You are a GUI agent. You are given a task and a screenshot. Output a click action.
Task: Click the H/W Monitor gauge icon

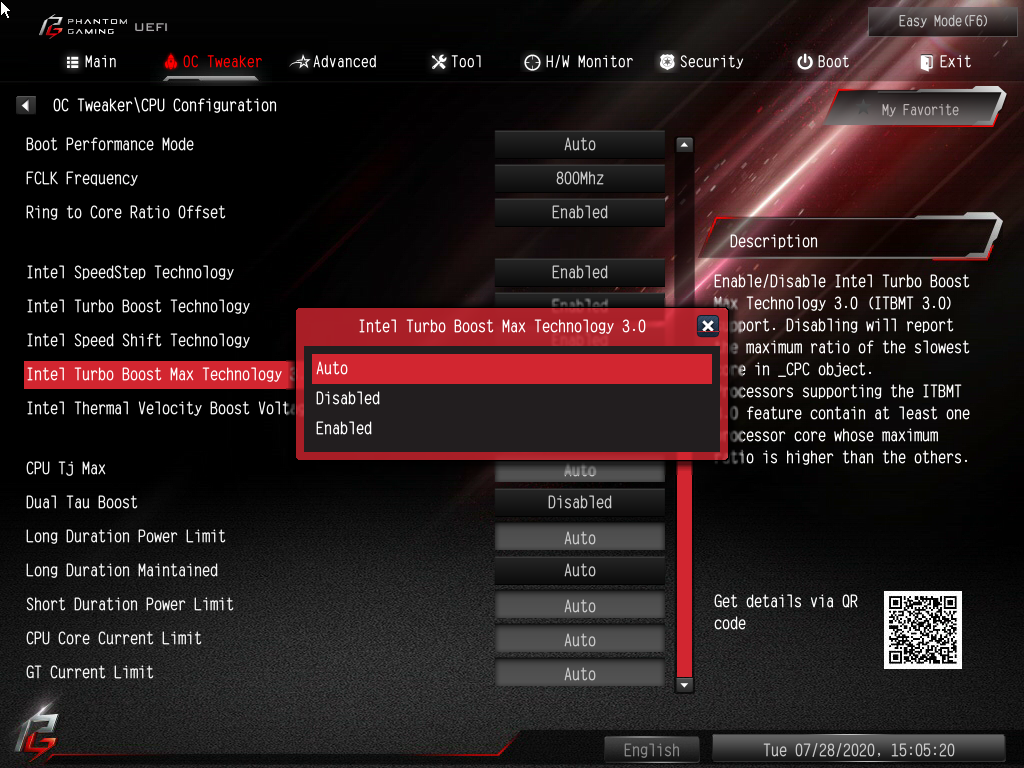[532, 62]
